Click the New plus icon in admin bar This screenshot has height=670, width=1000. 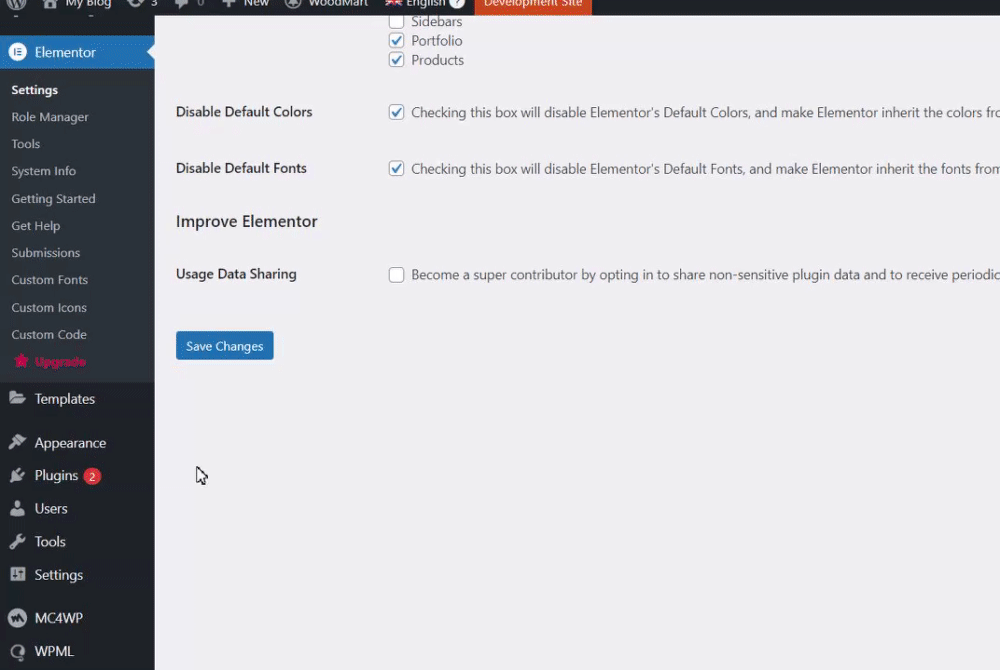[228, 4]
